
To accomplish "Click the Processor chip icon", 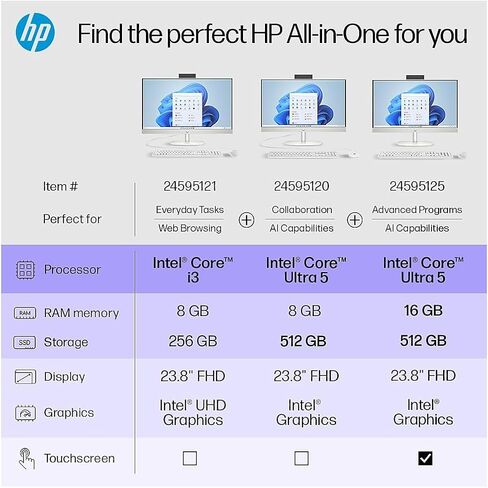I will pyautogui.click(x=25, y=270).
